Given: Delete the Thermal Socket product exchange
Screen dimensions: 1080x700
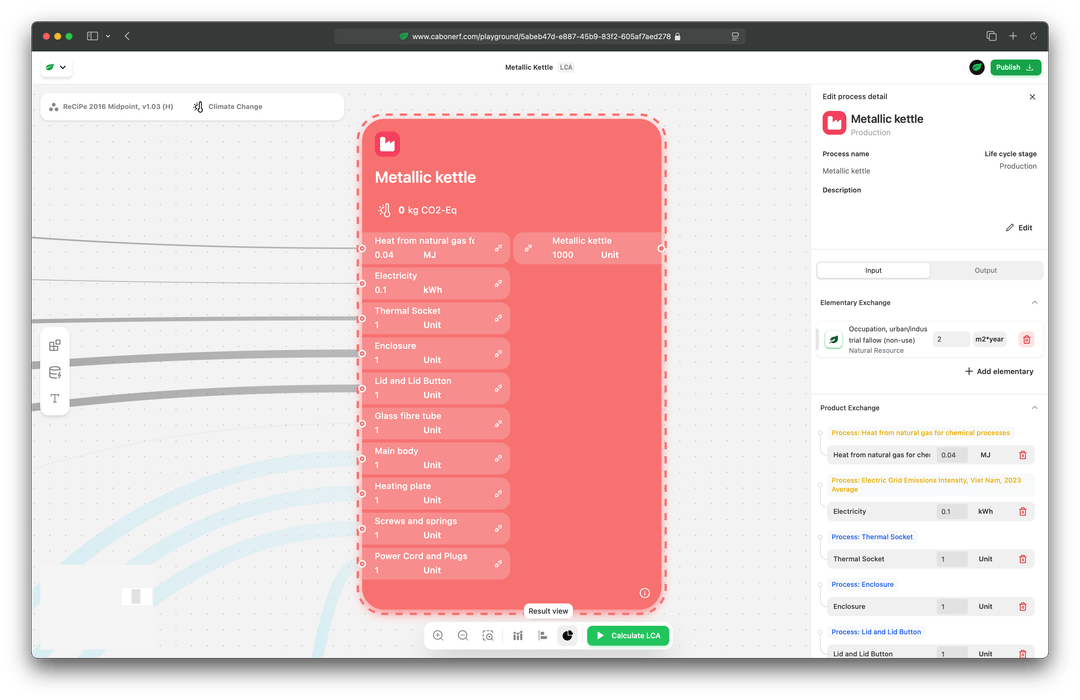Looking at the screenshot, I should [1023, 559].
